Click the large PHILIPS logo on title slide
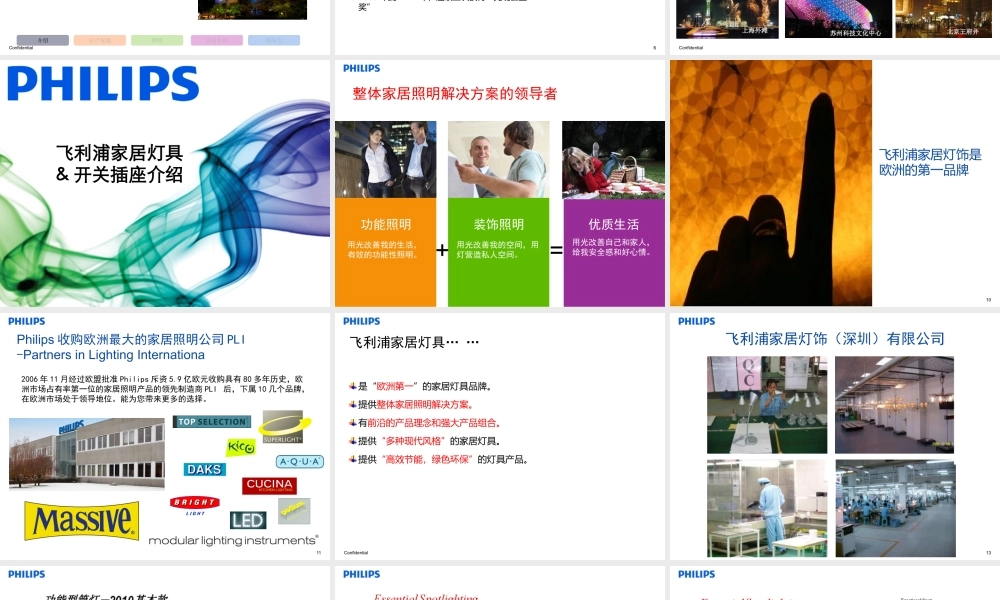Viewport: 1000px width, 600px height. pyautogui.click(x=103, y=84)
